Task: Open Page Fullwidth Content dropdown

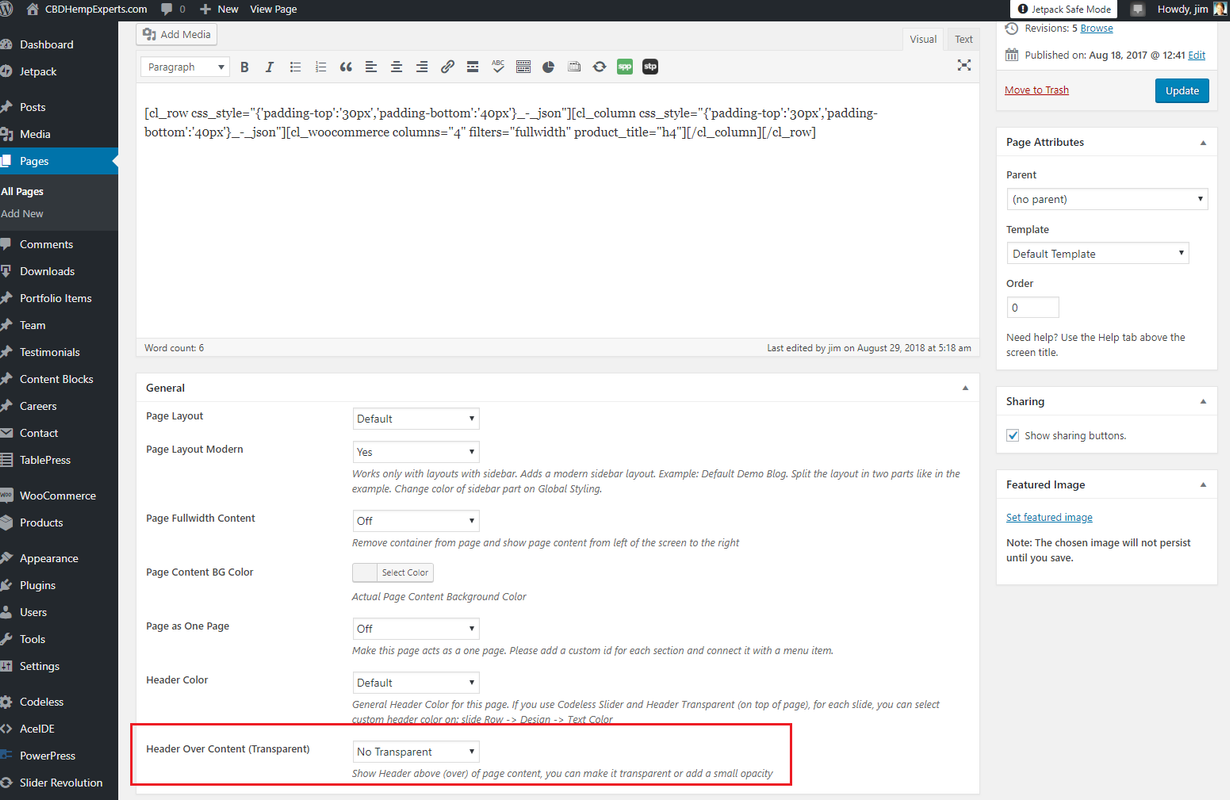Action: [x=416, y=521]
